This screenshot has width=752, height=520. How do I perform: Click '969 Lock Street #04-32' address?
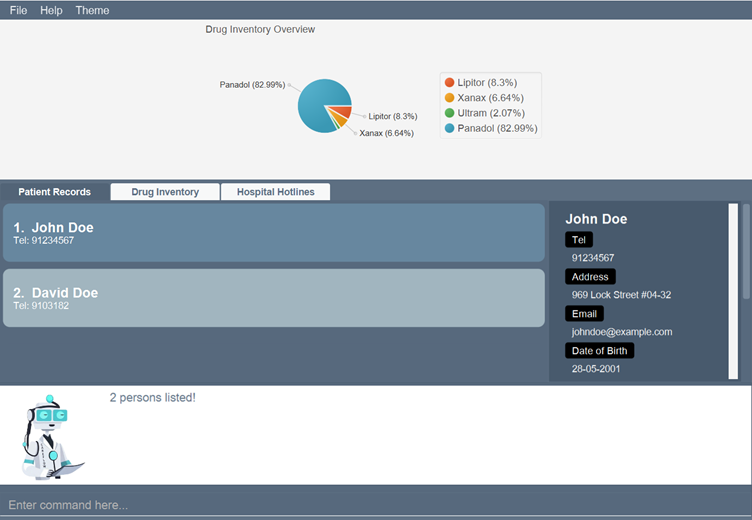(x=621, y=295)
